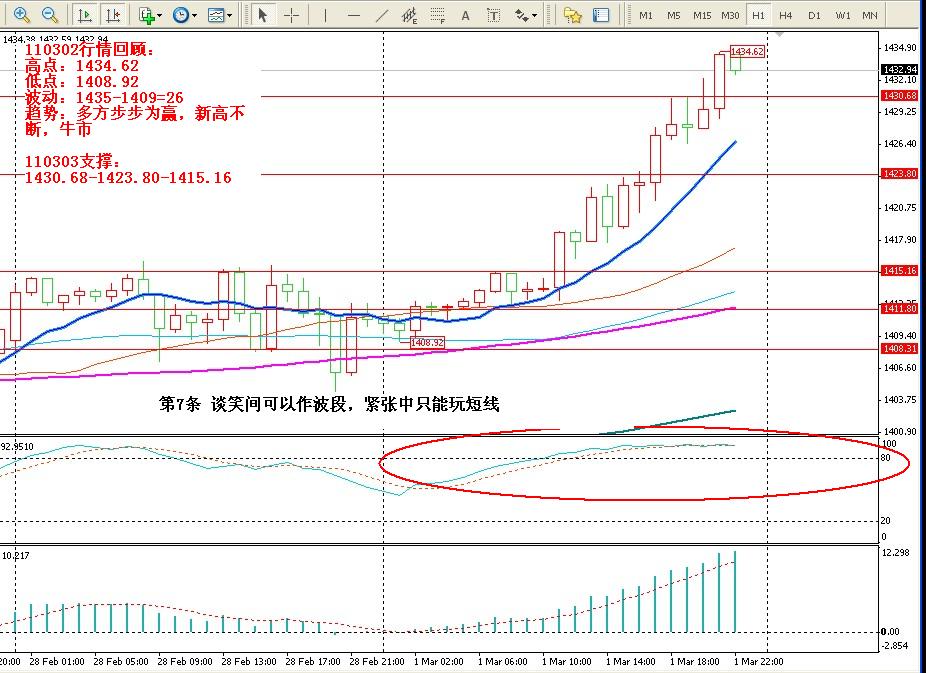
Task: Open the Periodicity clock dropdown
Action: (x=183, y=15)
